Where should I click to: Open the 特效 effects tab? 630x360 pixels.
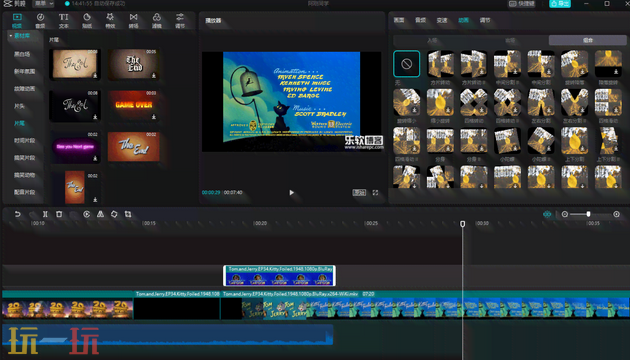coord(110,20)
